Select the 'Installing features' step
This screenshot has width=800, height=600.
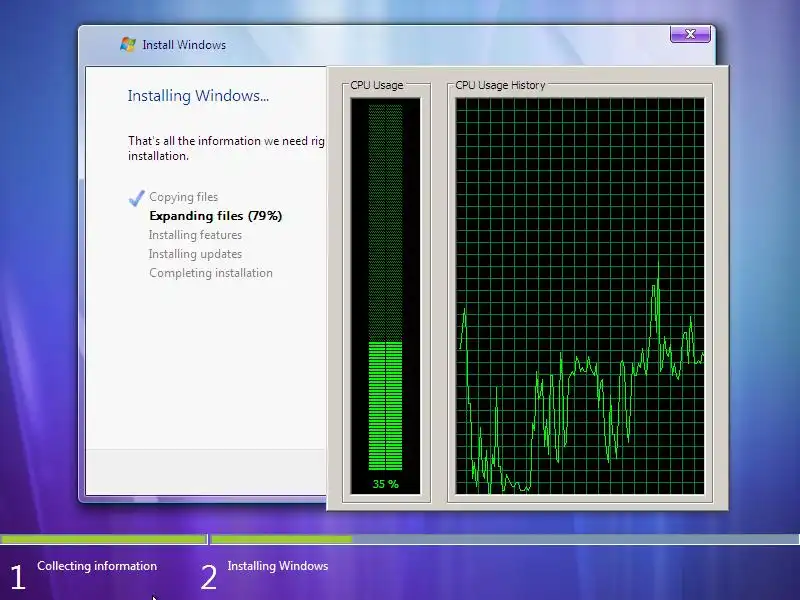pyautogui.click(x=195, y=235)
